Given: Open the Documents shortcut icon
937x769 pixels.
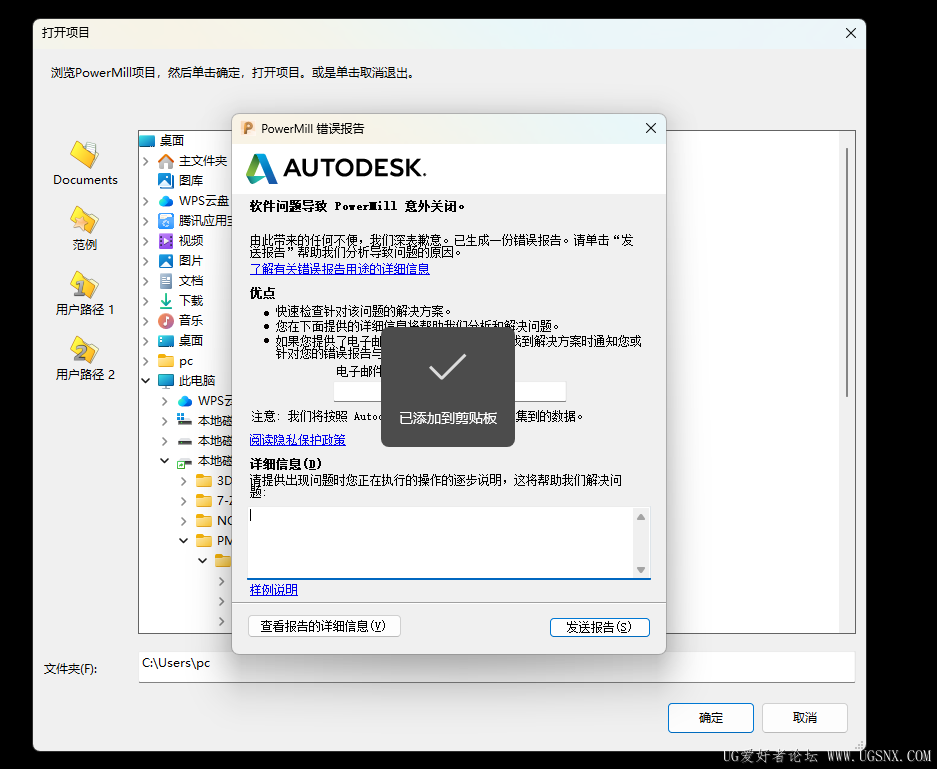Looking at the screenshot, I should [x=85, y=154].
